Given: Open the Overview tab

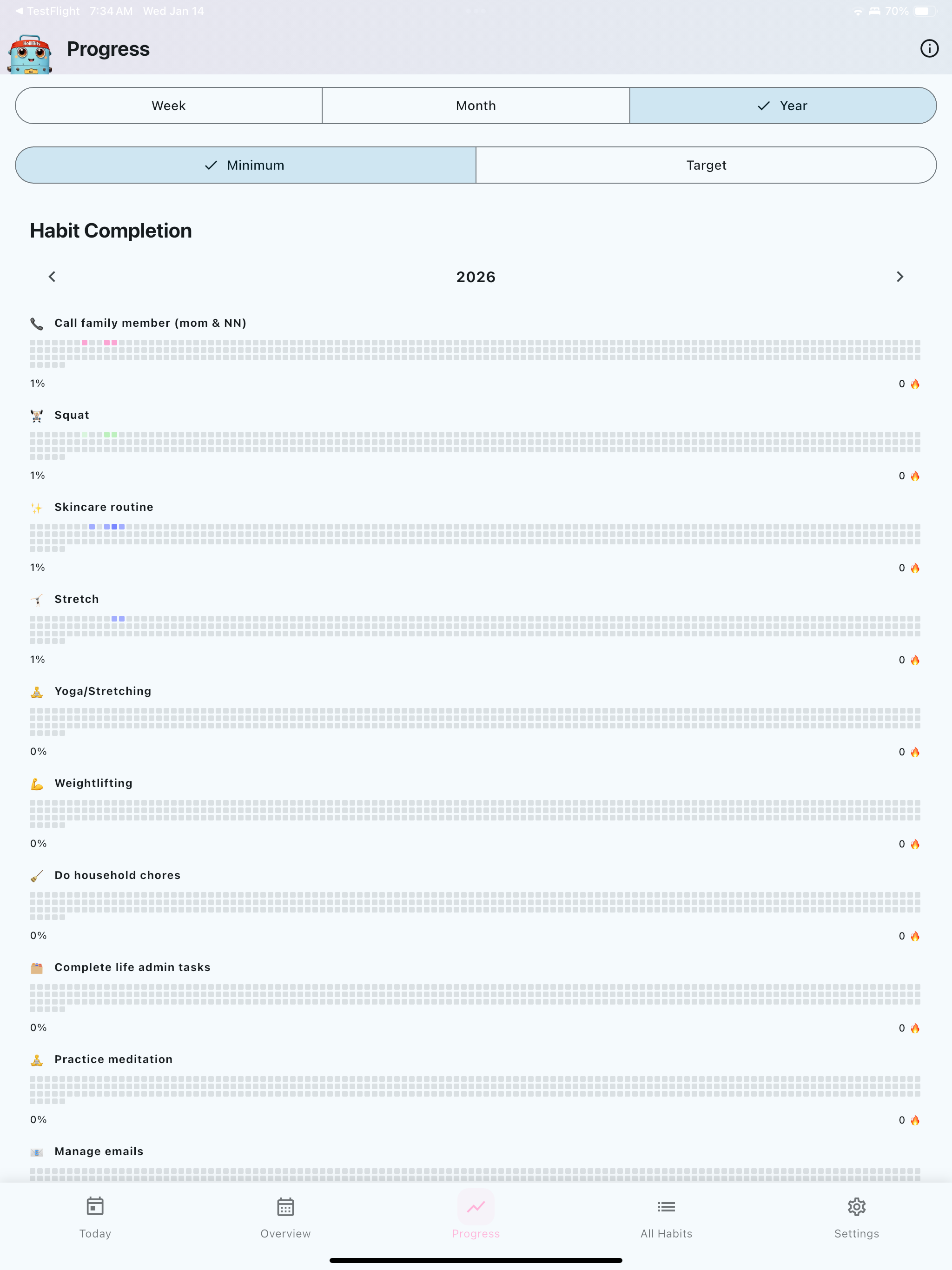Looking at the screenshot, I should (285, 1218).
